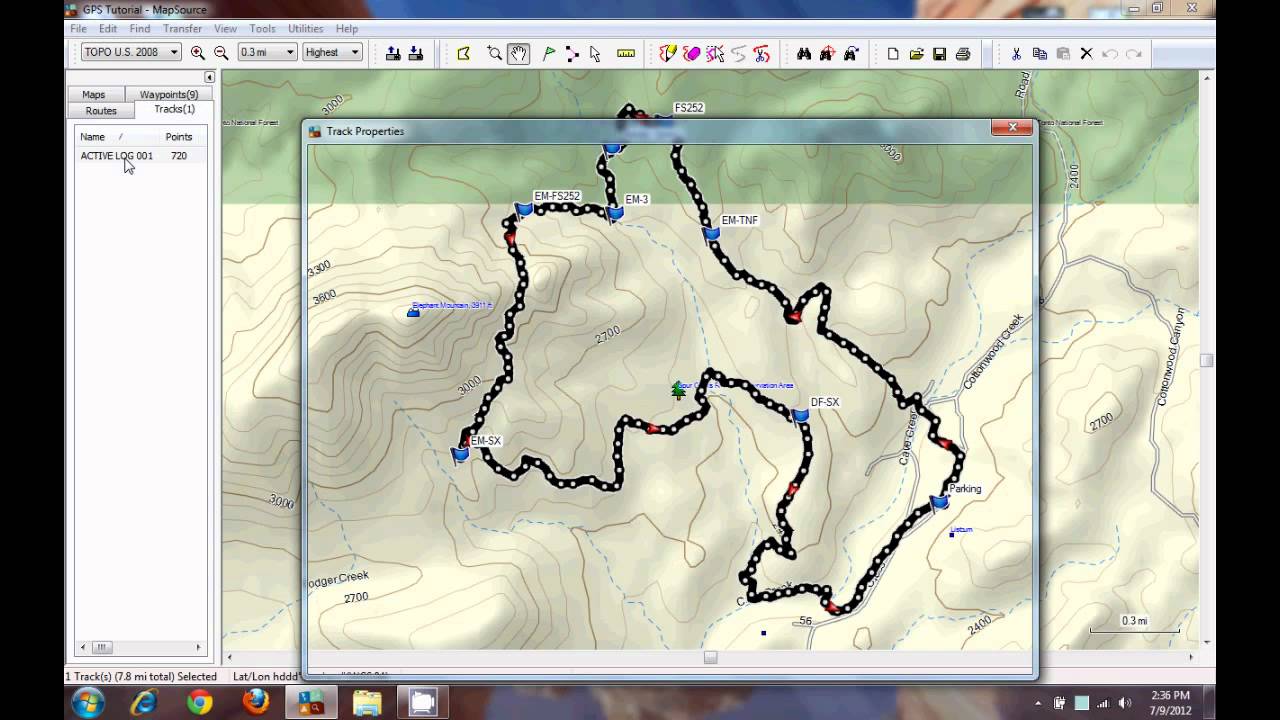1280x720 pixels.
Task: Close the Track Properties dialog
Action: click(1011, 127)
